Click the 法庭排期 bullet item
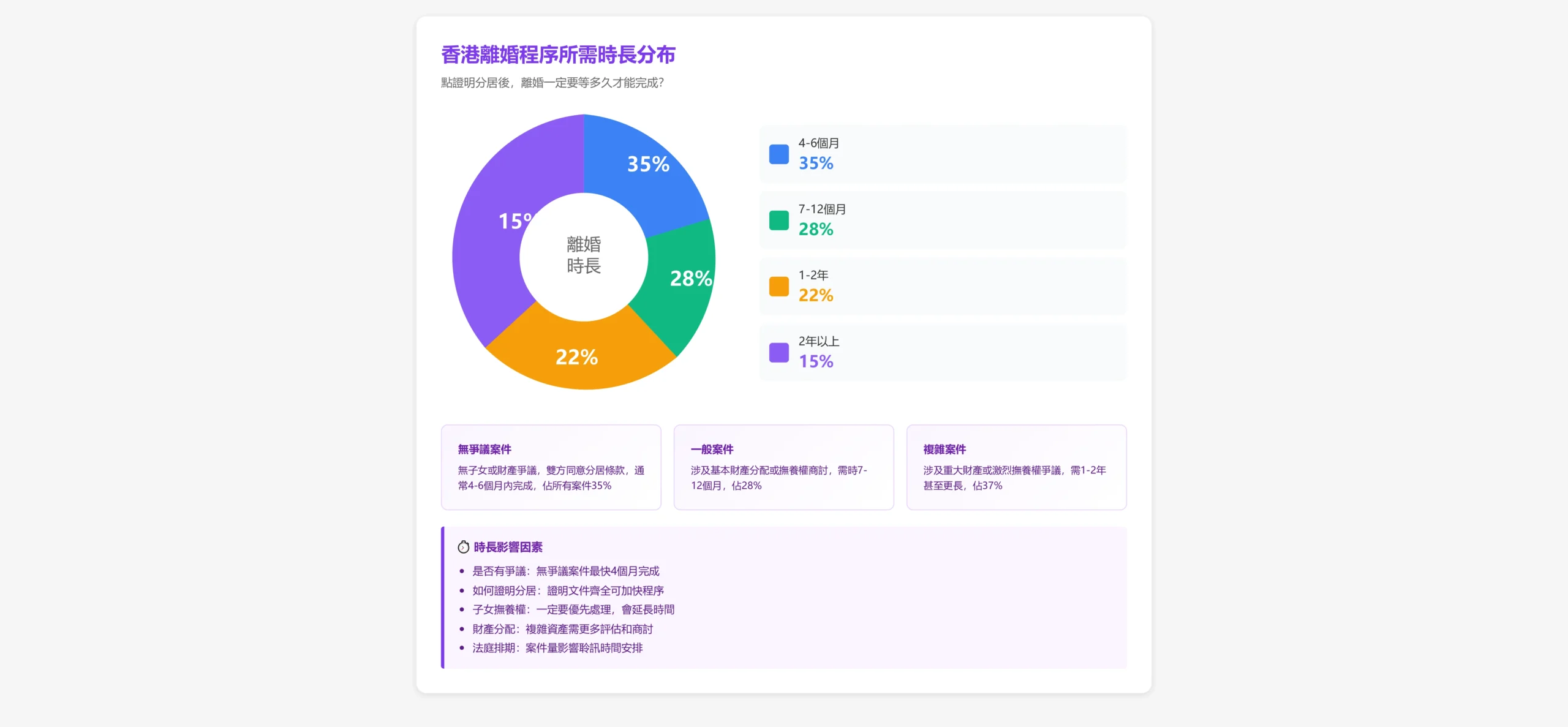The height and width of the screenshot is (727, 1568). click(557, 648)
